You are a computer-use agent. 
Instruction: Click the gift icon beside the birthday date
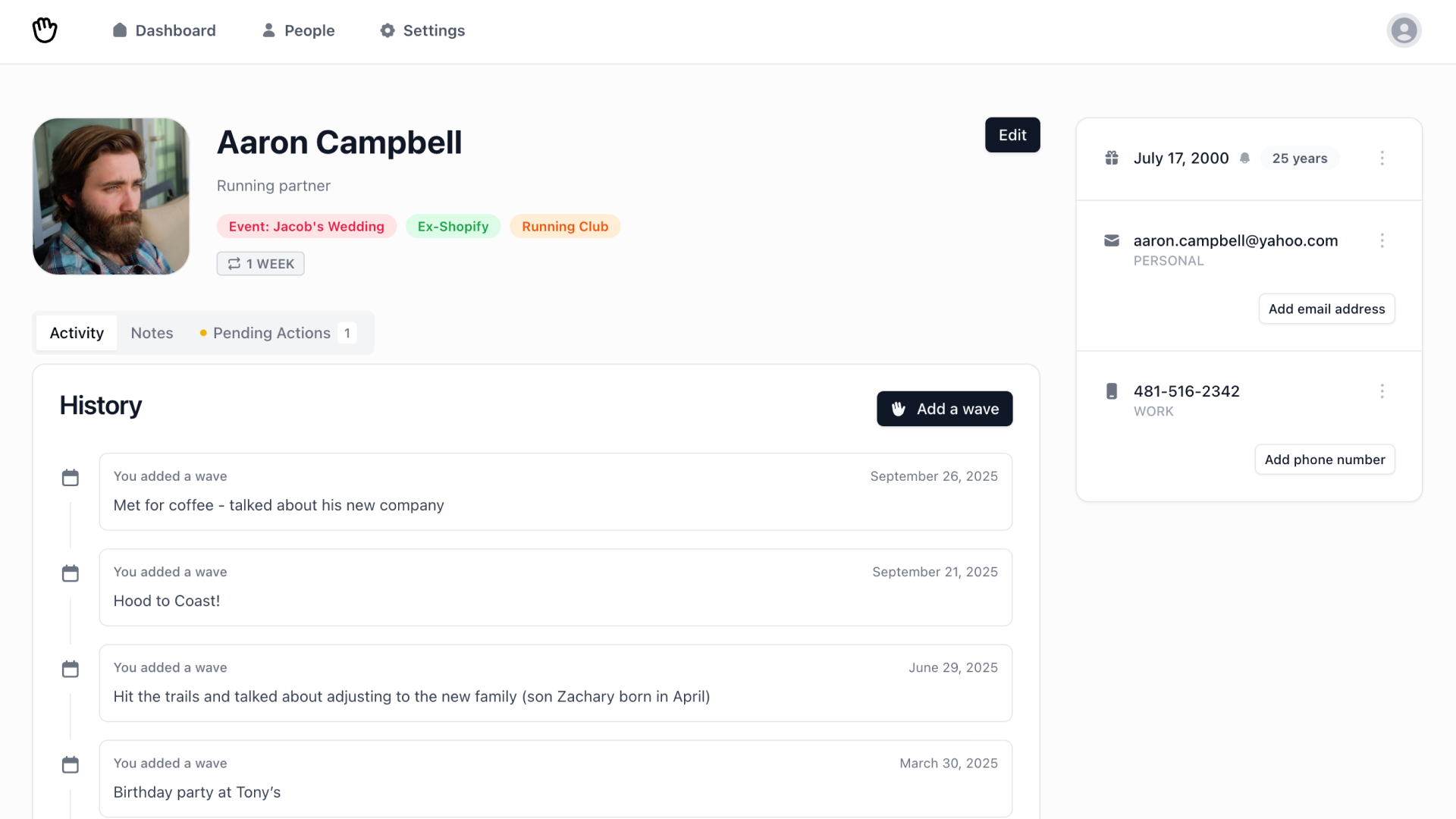point(1112,158)
